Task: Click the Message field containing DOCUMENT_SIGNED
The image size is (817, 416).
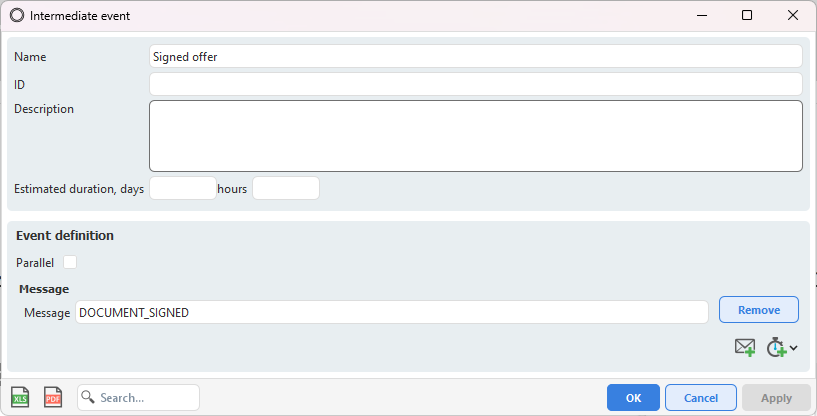Action: pos(392,312)
